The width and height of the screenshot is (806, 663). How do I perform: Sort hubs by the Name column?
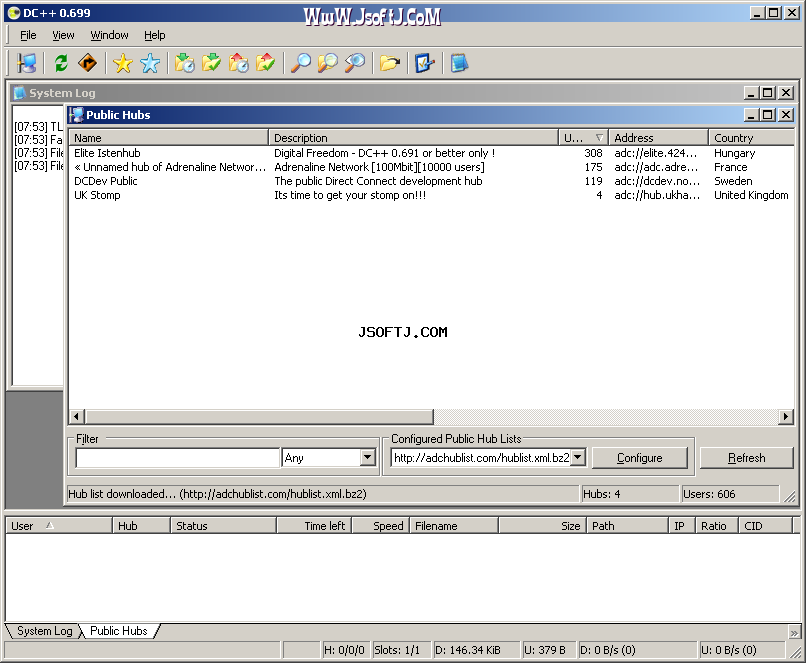pyautogui.click(x=169, y=138)
